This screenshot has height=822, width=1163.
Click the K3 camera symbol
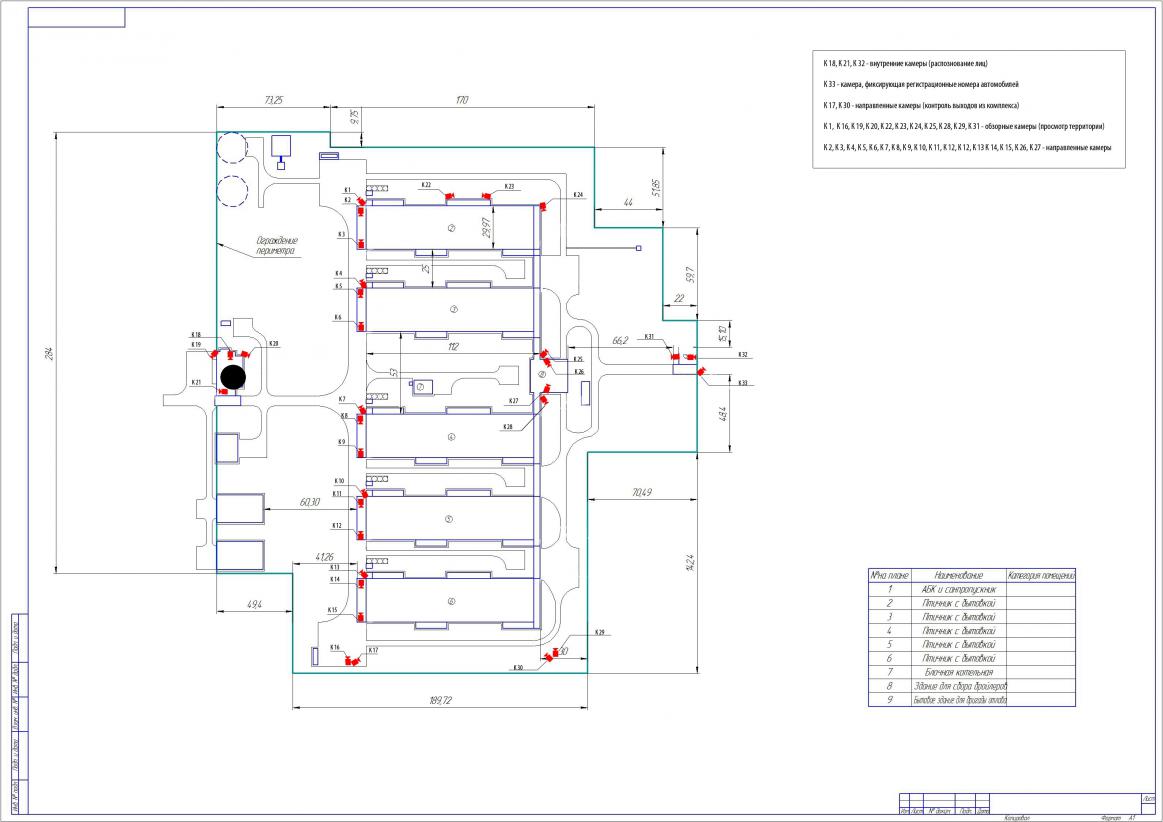click(360, 242)
